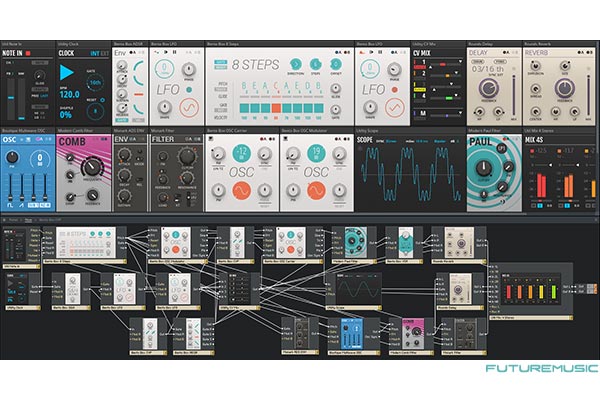Viewport: 600px width, 400px height.
Task: Flip the Mode switch on Monark ENV
Action: pos(140,158)
